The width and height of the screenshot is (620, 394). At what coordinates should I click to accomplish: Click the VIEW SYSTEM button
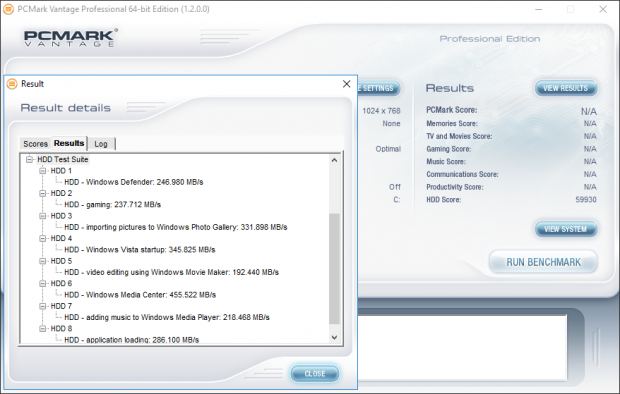click(x=565, y=229)
